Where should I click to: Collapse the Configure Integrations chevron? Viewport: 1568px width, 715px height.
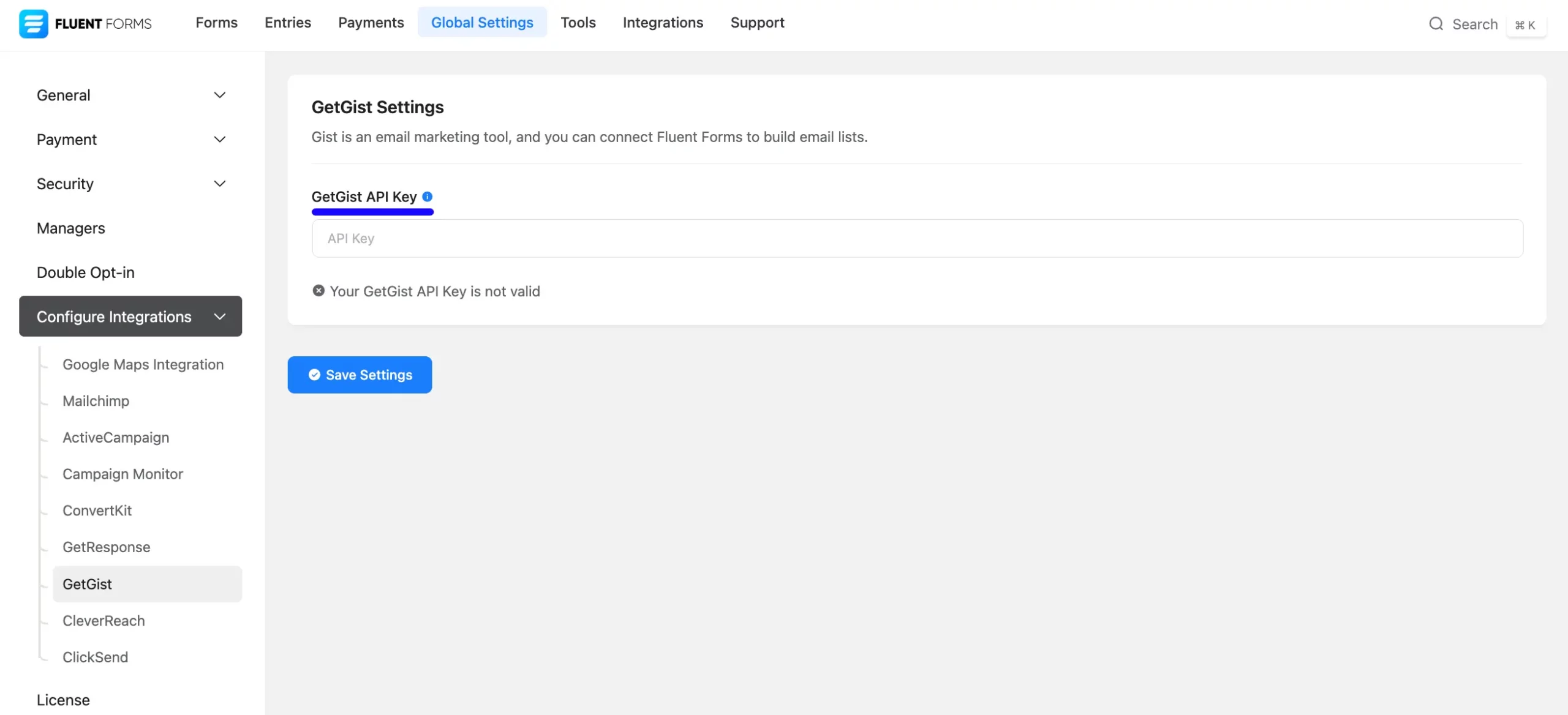(x=220, y=316)
